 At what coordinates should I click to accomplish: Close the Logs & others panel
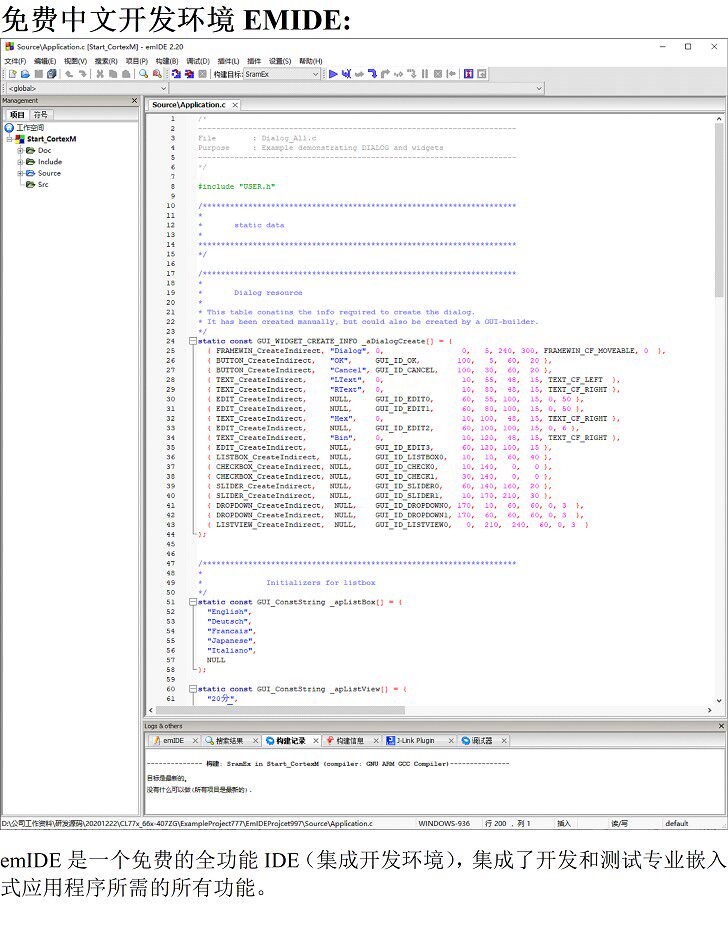tap(721, 726)
